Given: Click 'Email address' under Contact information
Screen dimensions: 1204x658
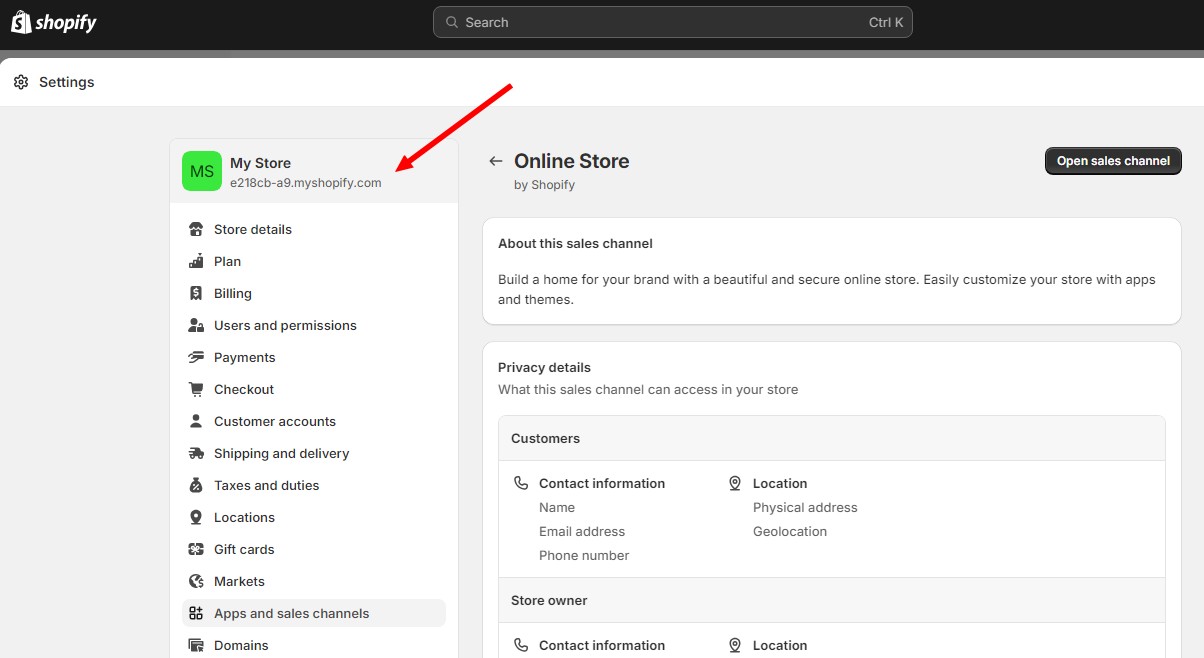Looking at the screenshot, I should click(582, 531).
